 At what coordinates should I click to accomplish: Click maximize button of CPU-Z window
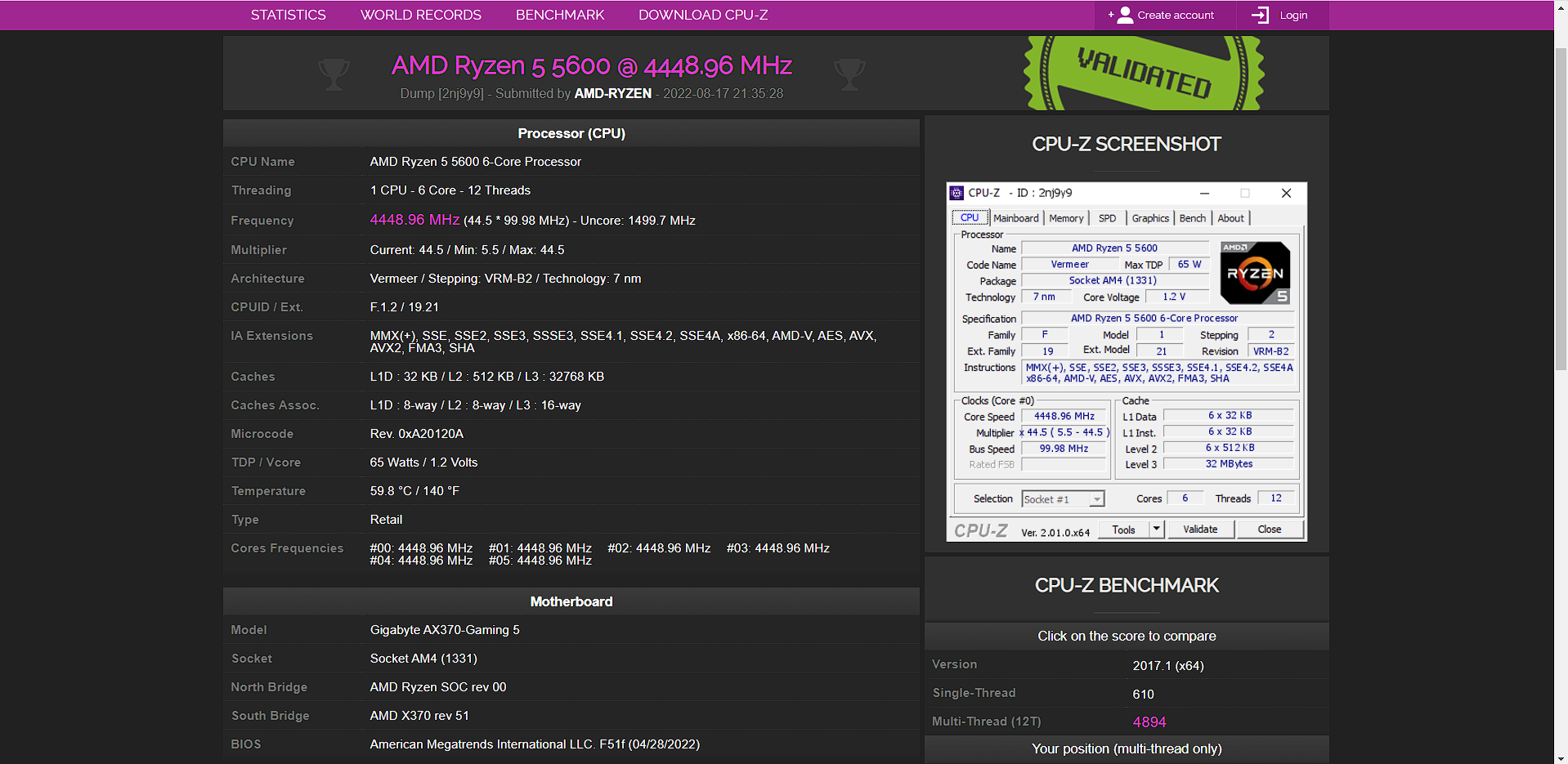pyautogui.click(x=1245, y=193)
